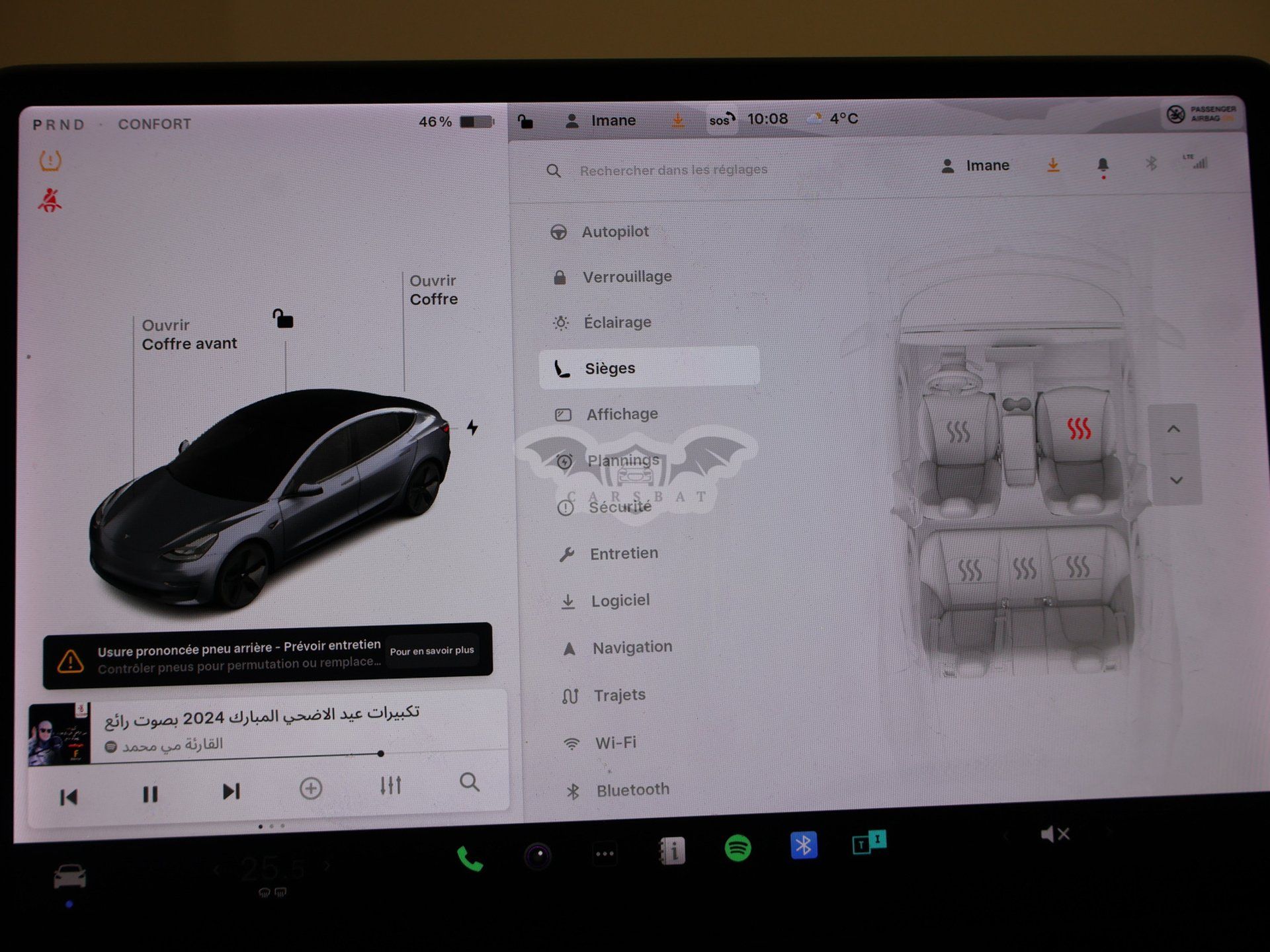
Task: Click the media progress bar handle
Action: [380, 754]
